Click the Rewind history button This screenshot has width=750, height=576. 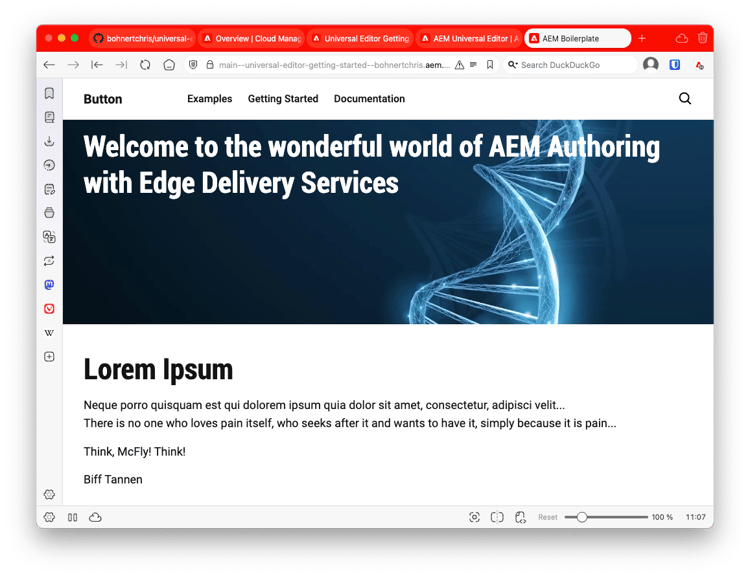point(97,65)
